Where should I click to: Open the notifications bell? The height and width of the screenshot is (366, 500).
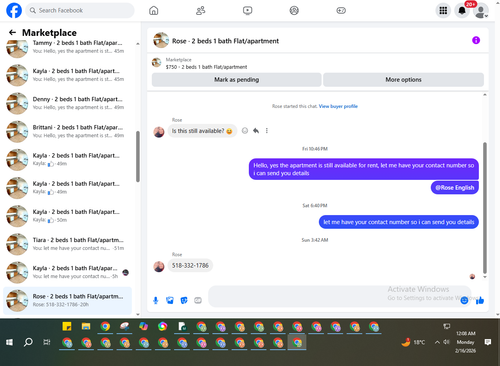[x=462, y=11]
